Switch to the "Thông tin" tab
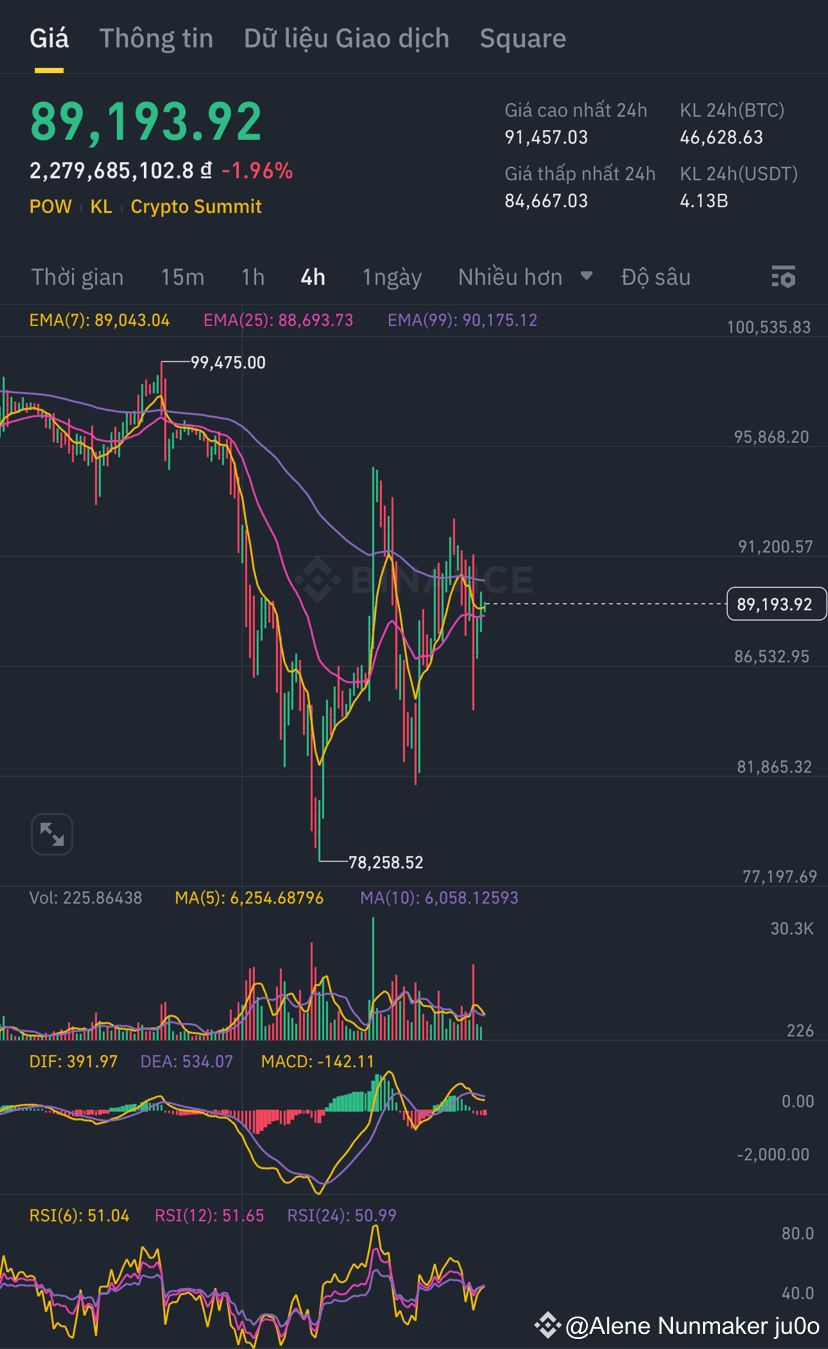Image resolution: width=828 pixels, height=1349 pixels. point(155,38)
